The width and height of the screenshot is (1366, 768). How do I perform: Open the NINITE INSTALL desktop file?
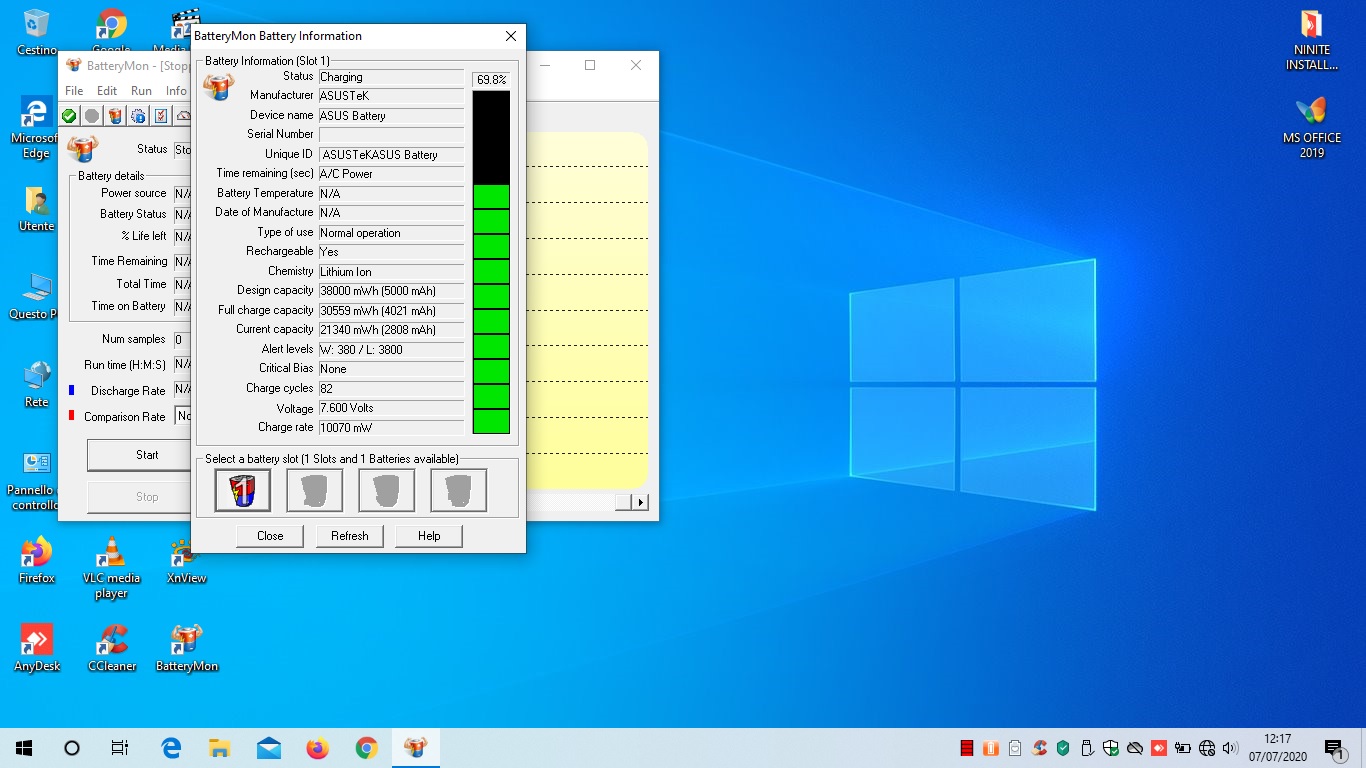[x=1311, y=40]
